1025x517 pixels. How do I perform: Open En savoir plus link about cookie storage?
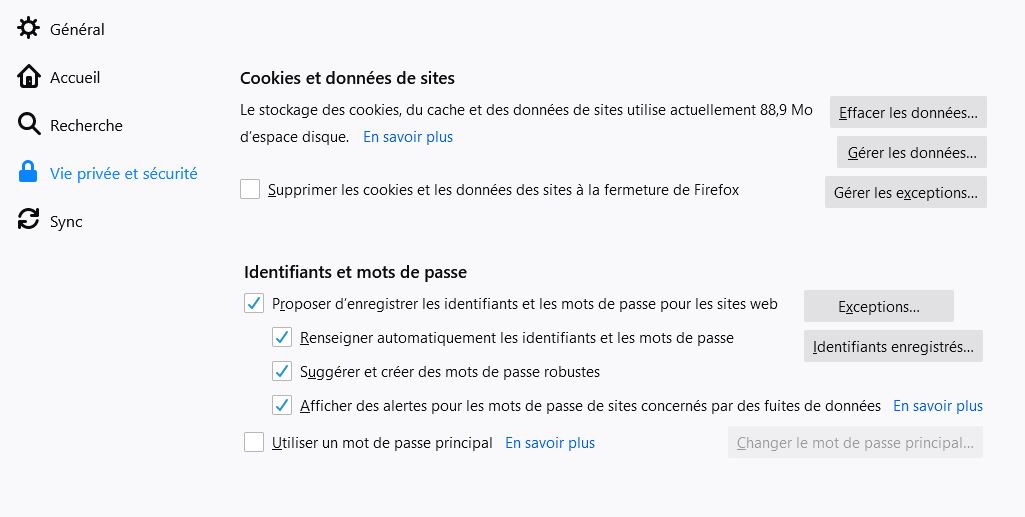(x=407, y=137)
